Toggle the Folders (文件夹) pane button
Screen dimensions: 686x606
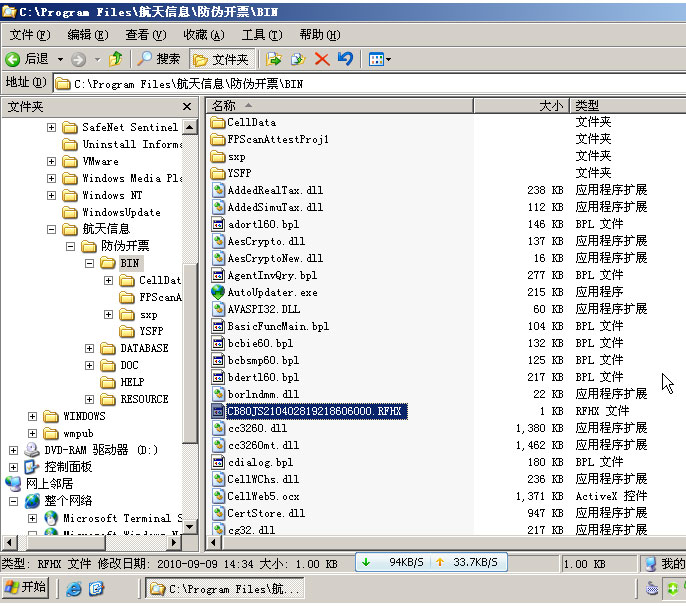pos(223,59)
